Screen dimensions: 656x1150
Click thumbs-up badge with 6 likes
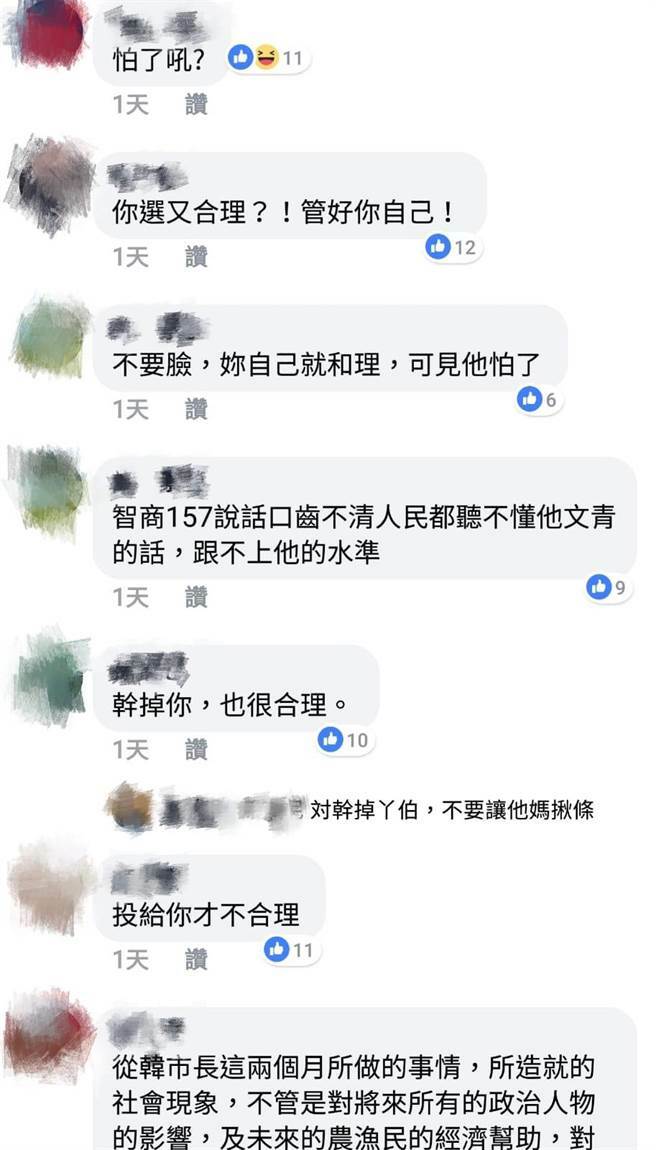pos(540,400)
